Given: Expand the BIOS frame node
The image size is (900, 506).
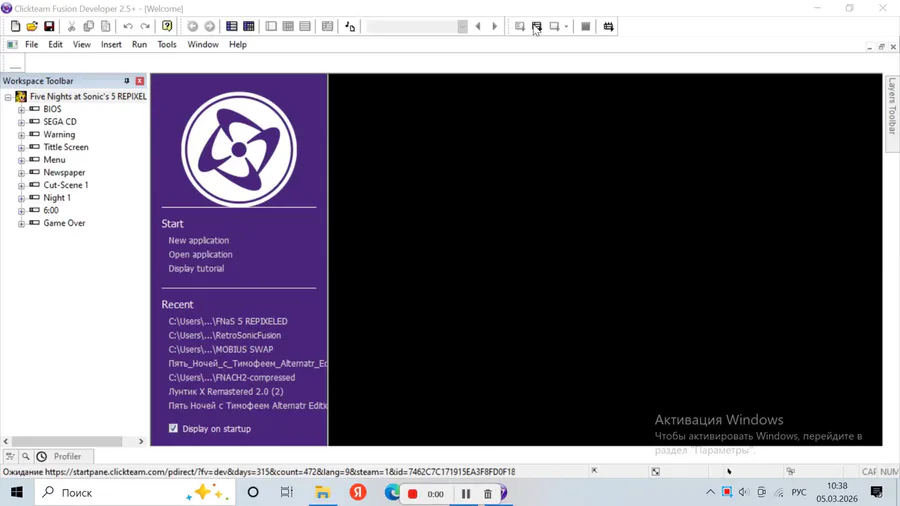Looking at the screenshot, I should [x=21, y=110].
